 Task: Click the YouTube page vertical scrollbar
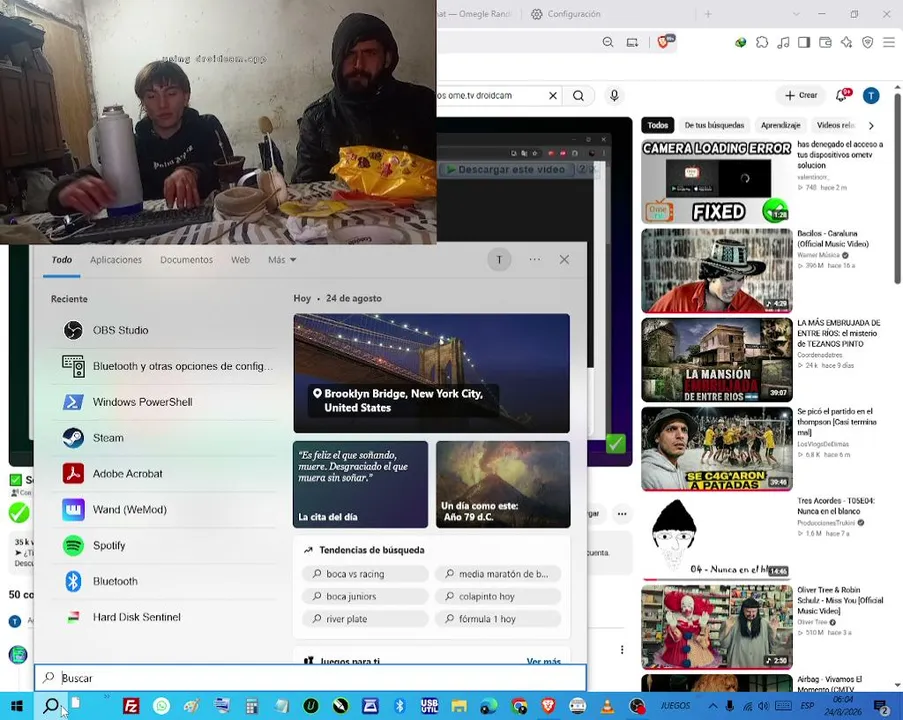click(897, 188)
